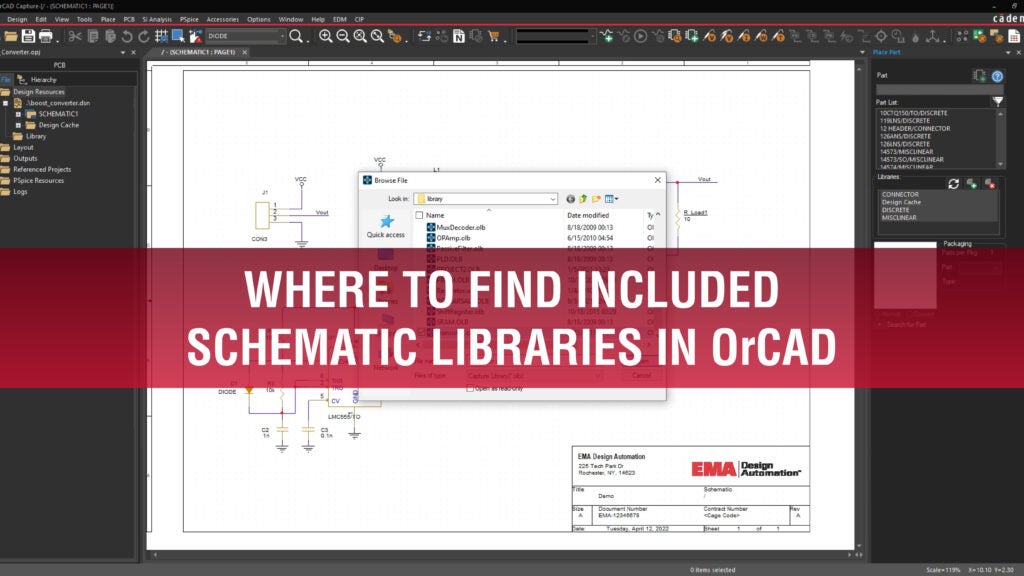This screenshot has height=576, width=1024.
Task: Select the Zoom Out tool
Action: point(342,37)
